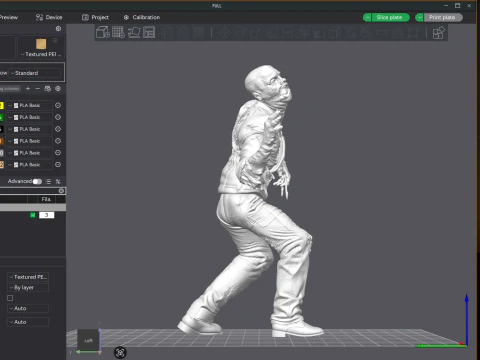Click the green filament color swatch

pyautogui.click(x=2, y=117)
